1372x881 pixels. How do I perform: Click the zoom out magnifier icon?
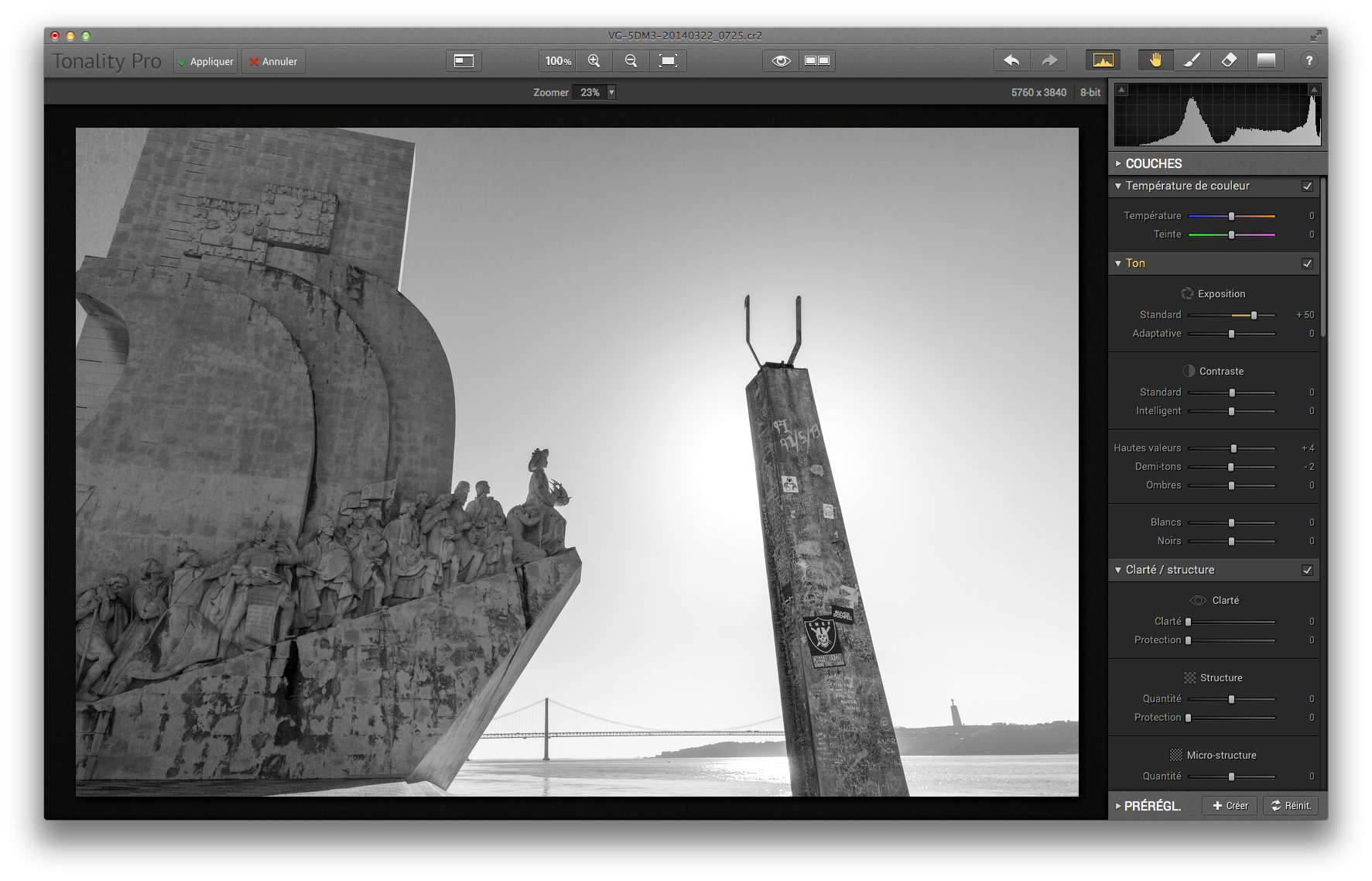(x=631, y=60)
